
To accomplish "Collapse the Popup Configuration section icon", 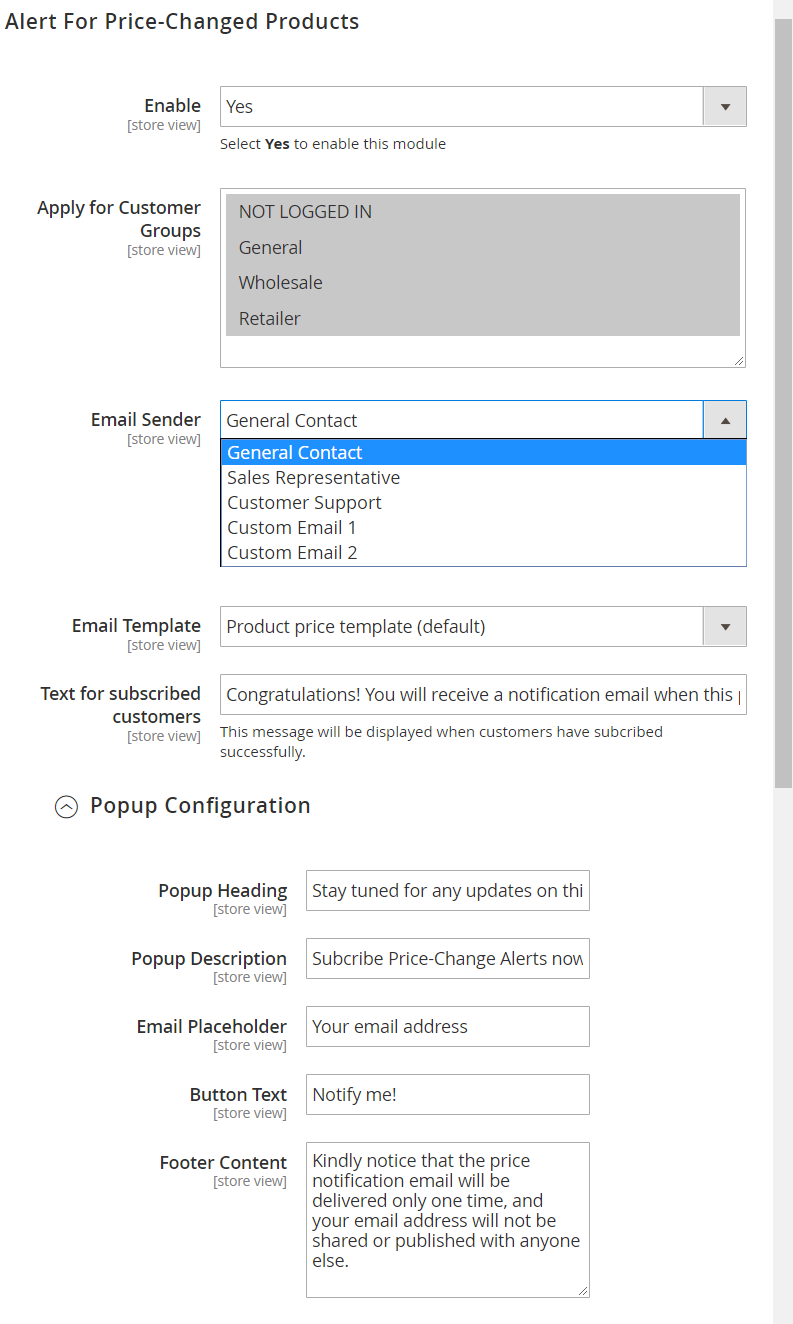I will pos(66,807).
